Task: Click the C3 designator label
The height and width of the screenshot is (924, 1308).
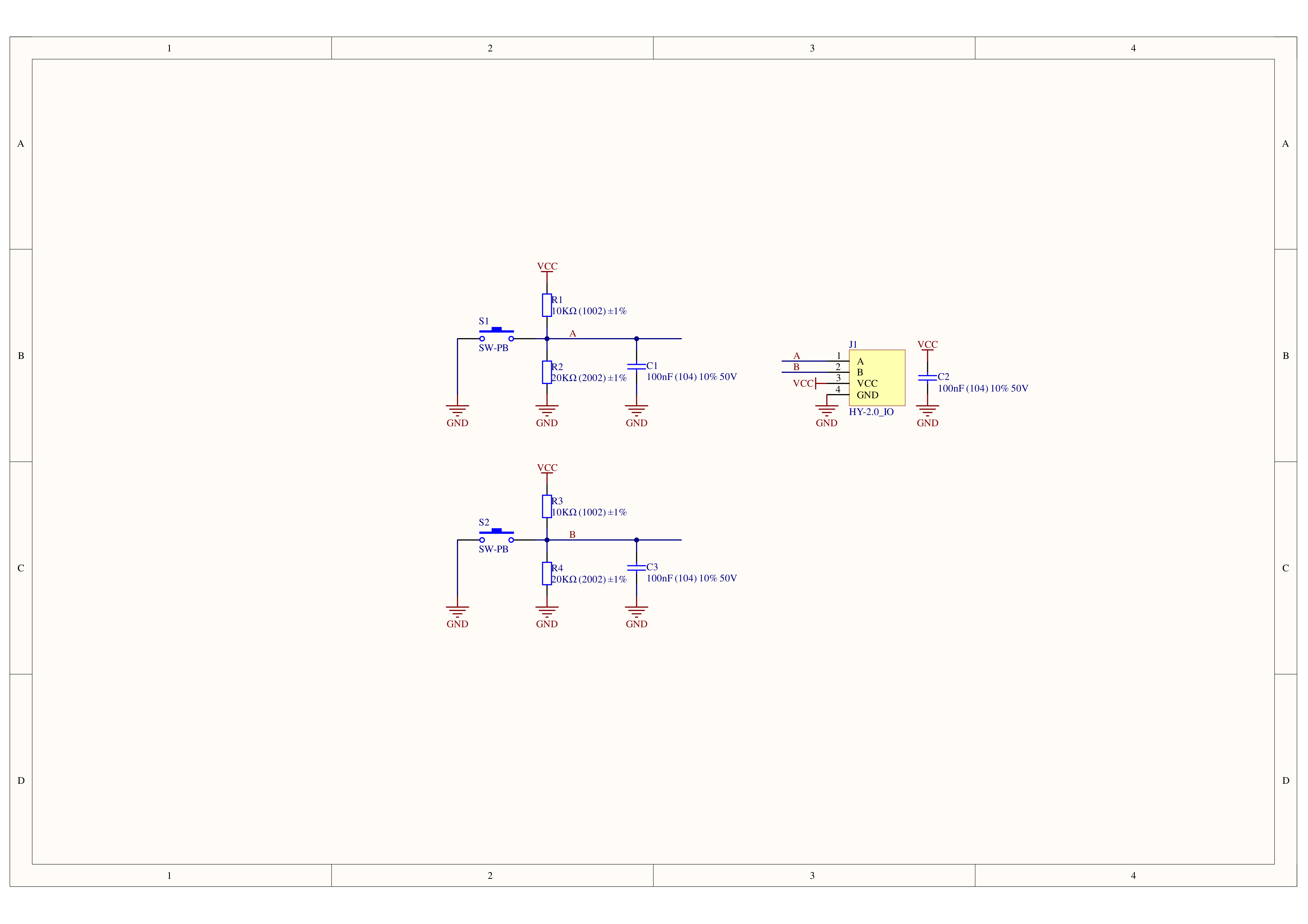Action: (x=652, y=567)
